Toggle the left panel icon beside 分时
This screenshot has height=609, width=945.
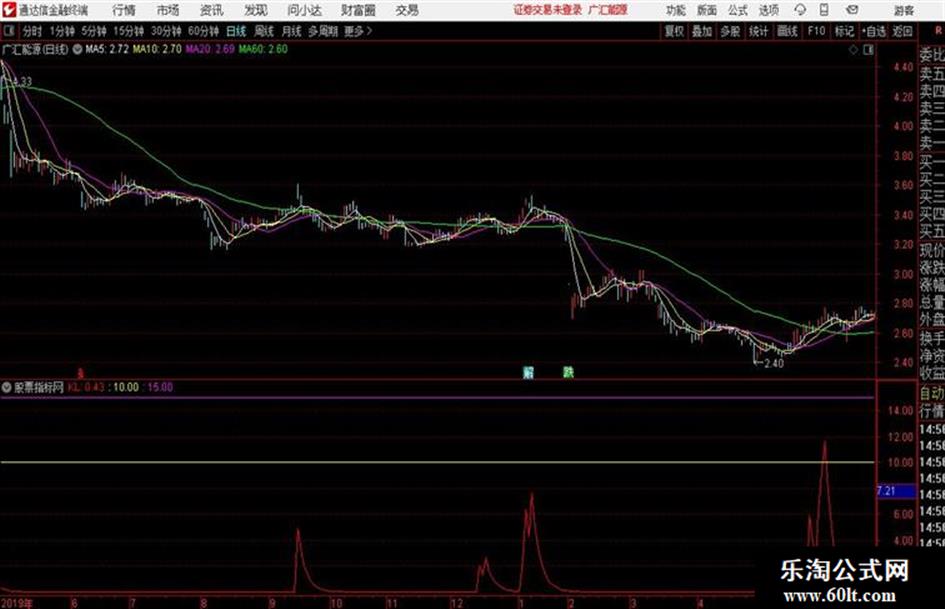[8, 31]
